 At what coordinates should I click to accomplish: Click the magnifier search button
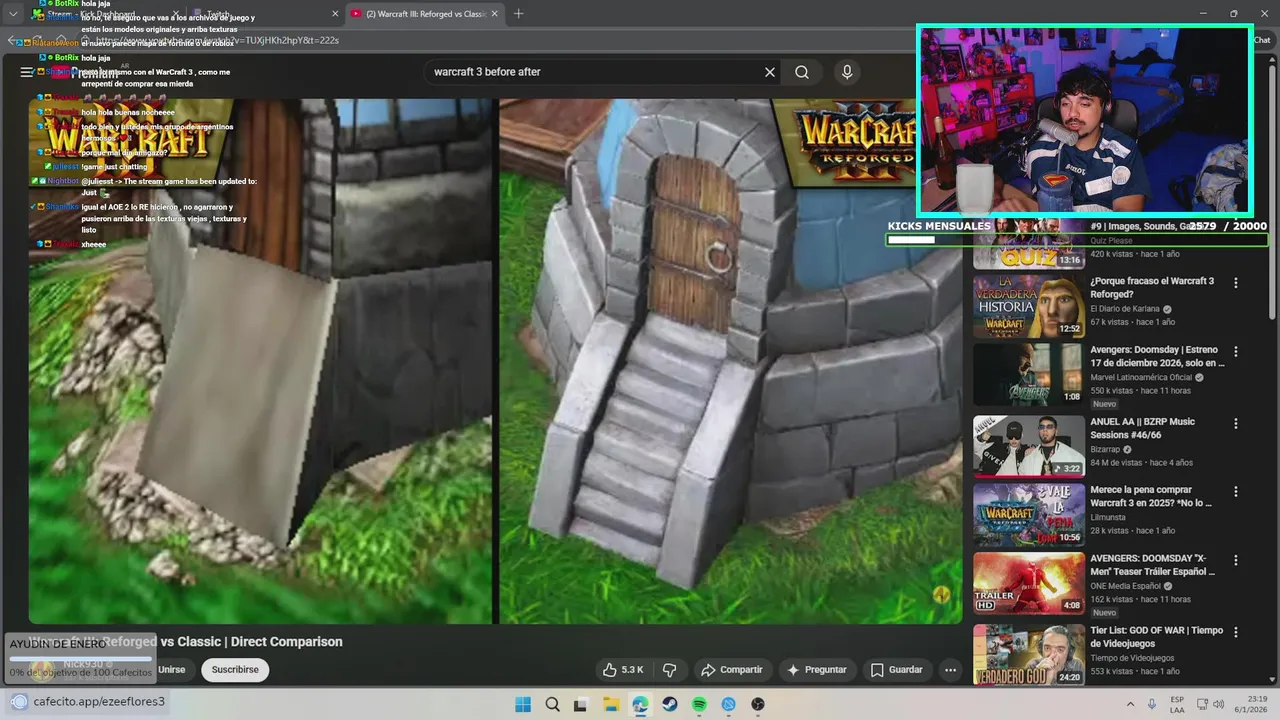802,72
